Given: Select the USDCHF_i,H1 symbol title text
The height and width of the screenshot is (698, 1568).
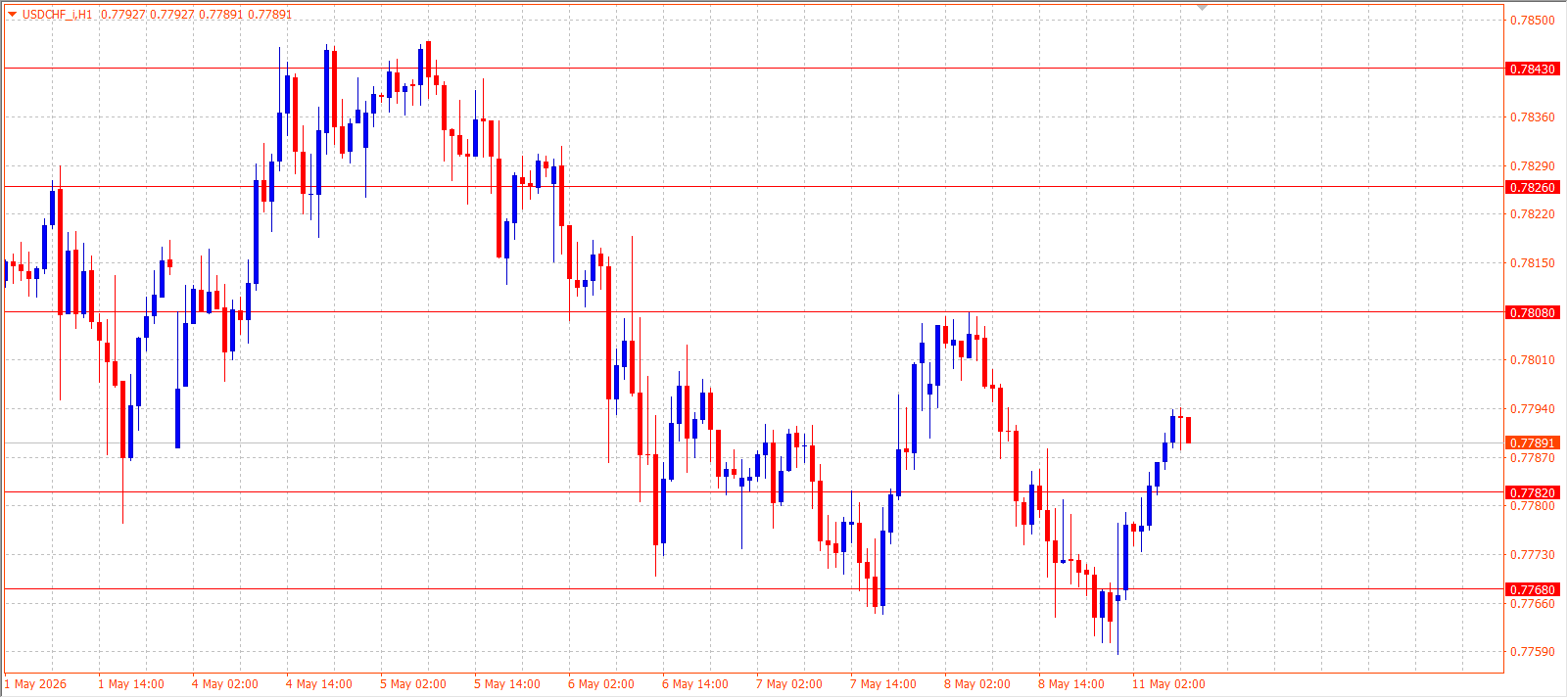Looking at the screenshot, I should (58, 15).
